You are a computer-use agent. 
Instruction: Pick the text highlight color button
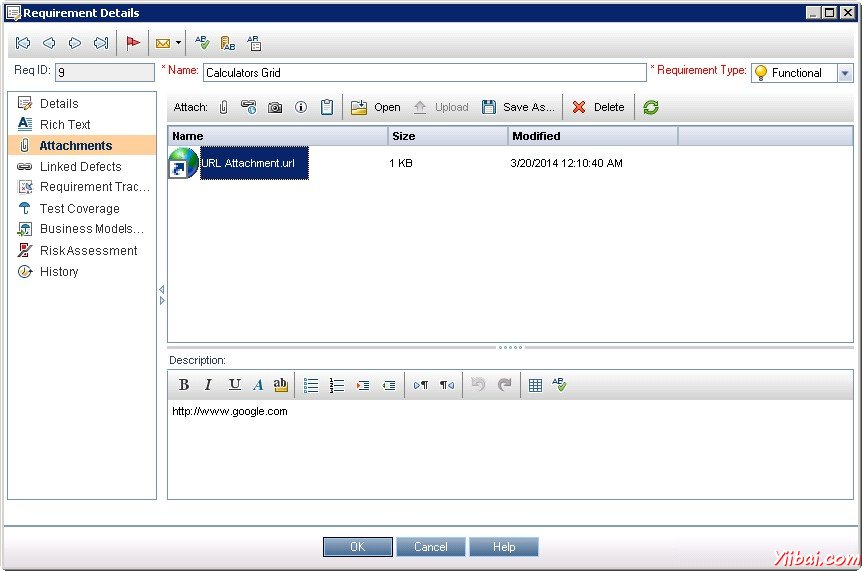pyautogui.click(x=281, y=385)
